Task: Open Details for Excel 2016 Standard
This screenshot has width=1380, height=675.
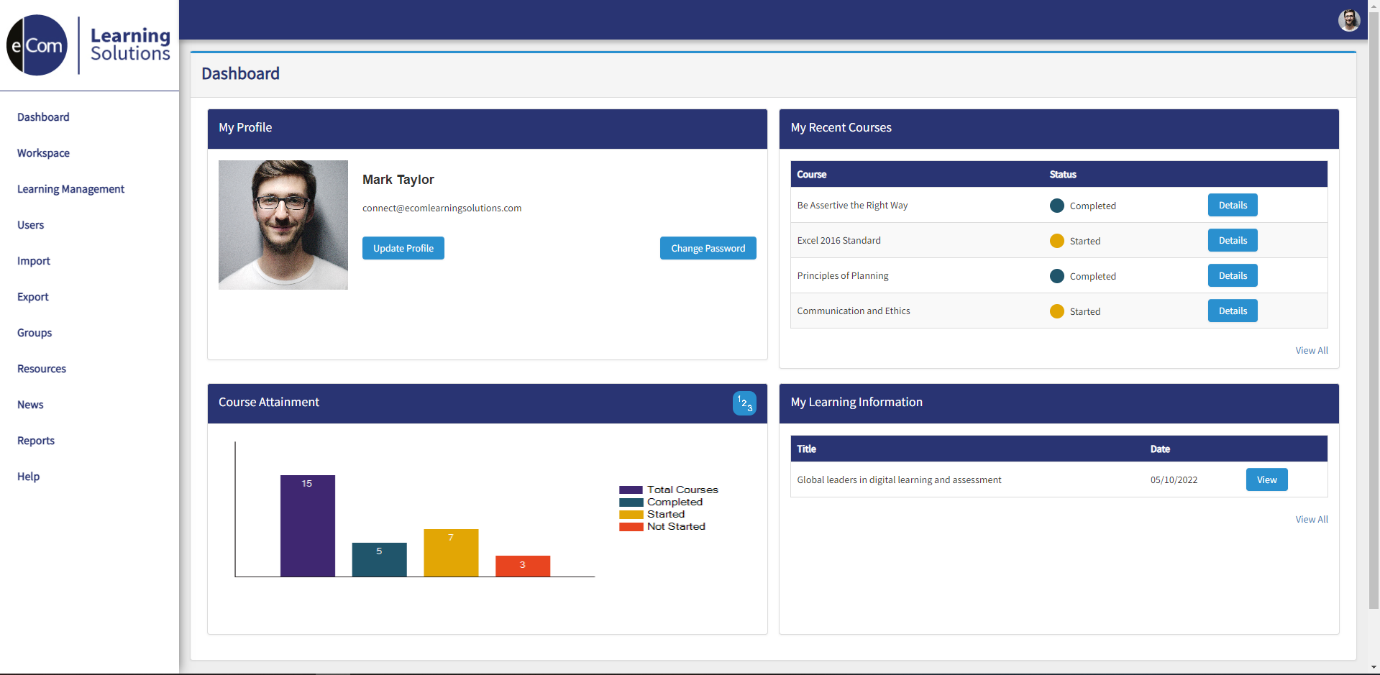Action: click(x=1232, y=240)
